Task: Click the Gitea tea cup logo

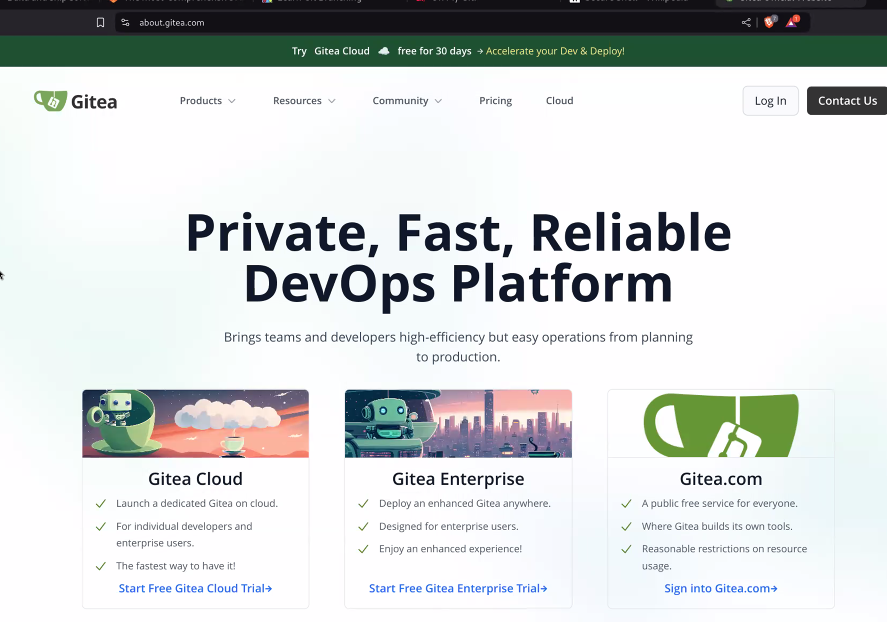Action: tap(50, 101)
